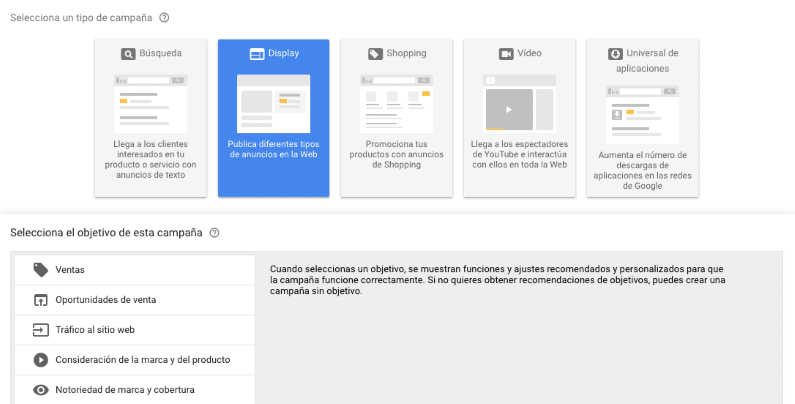Click the Display ad layout illustration
The width and height of the screenshot is (795, 404).
(273, 104)
